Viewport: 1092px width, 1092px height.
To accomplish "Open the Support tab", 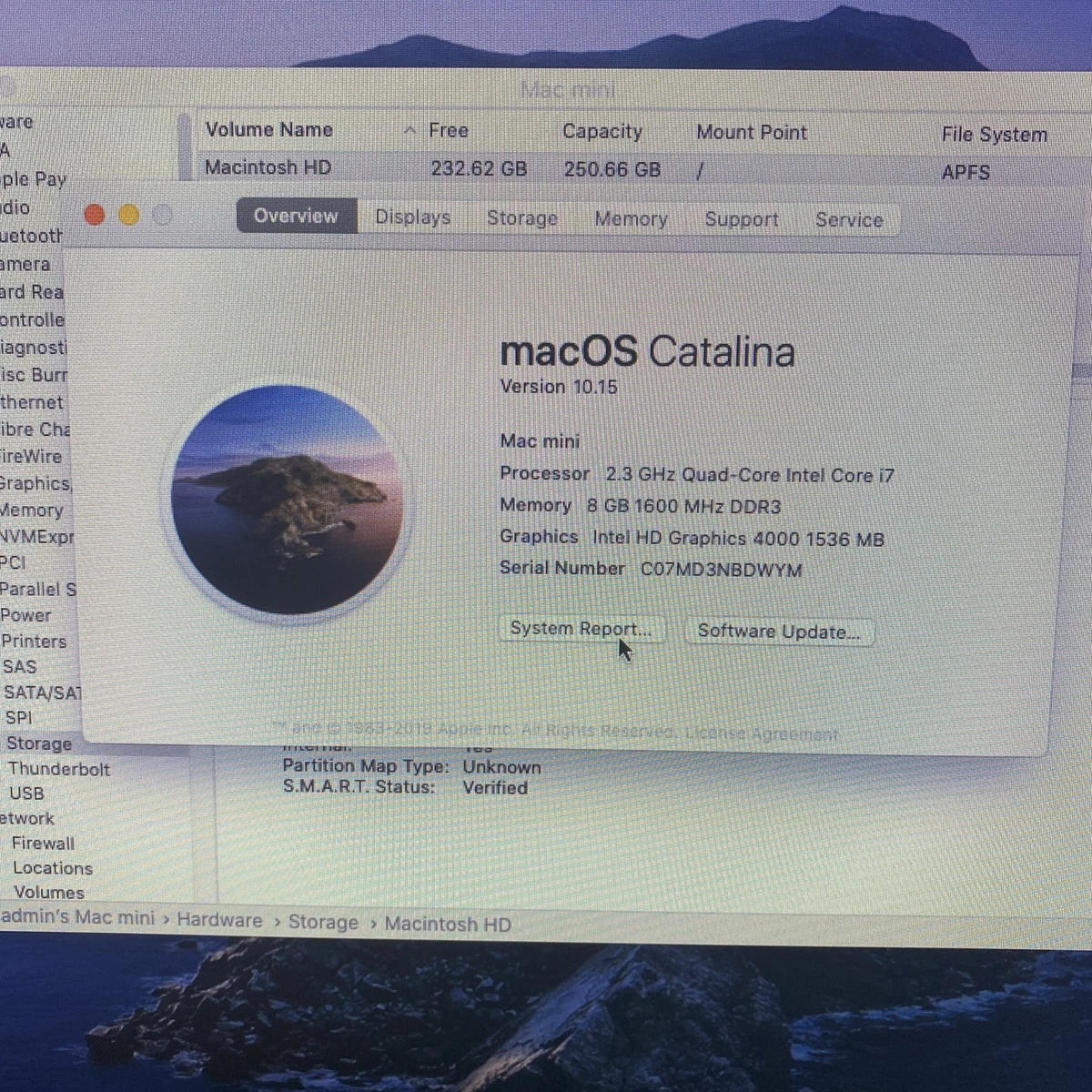I will pyautogui.click(x=742, y=219).
